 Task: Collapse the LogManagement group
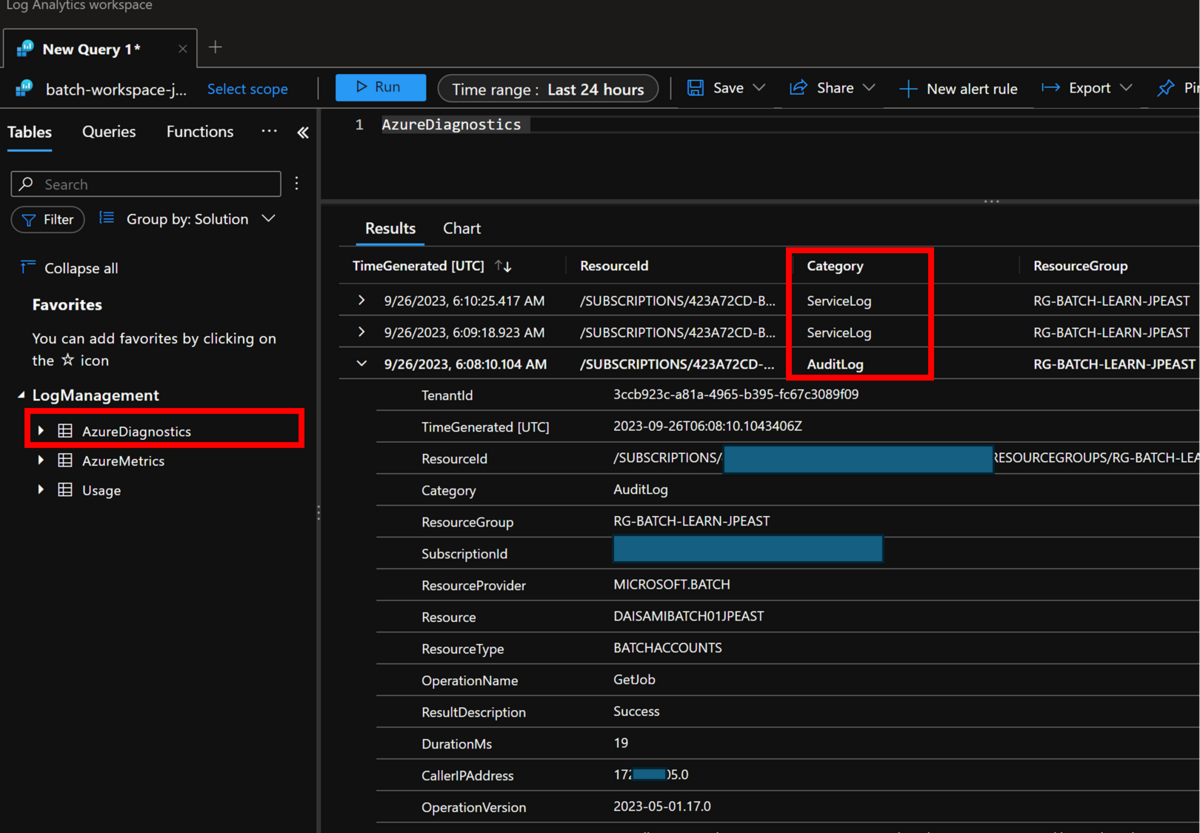(x=22, y=396)
